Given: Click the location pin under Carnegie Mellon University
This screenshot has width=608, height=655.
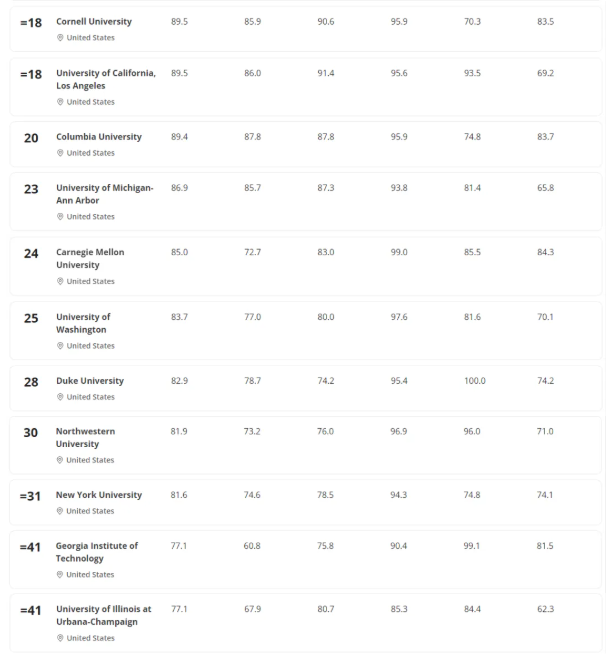Looking at the screenshot, I should (x=60, y=282).
